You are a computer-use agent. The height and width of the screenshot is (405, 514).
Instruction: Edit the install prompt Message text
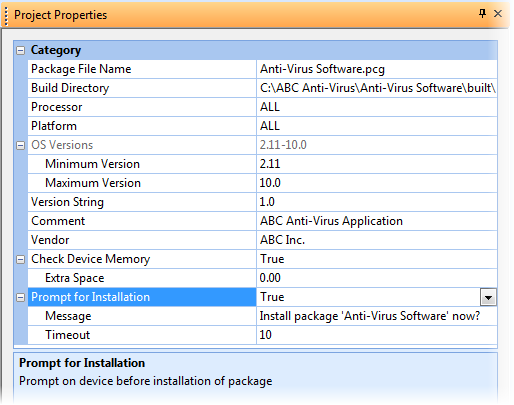pyautogui.click(x=377, y=316)
